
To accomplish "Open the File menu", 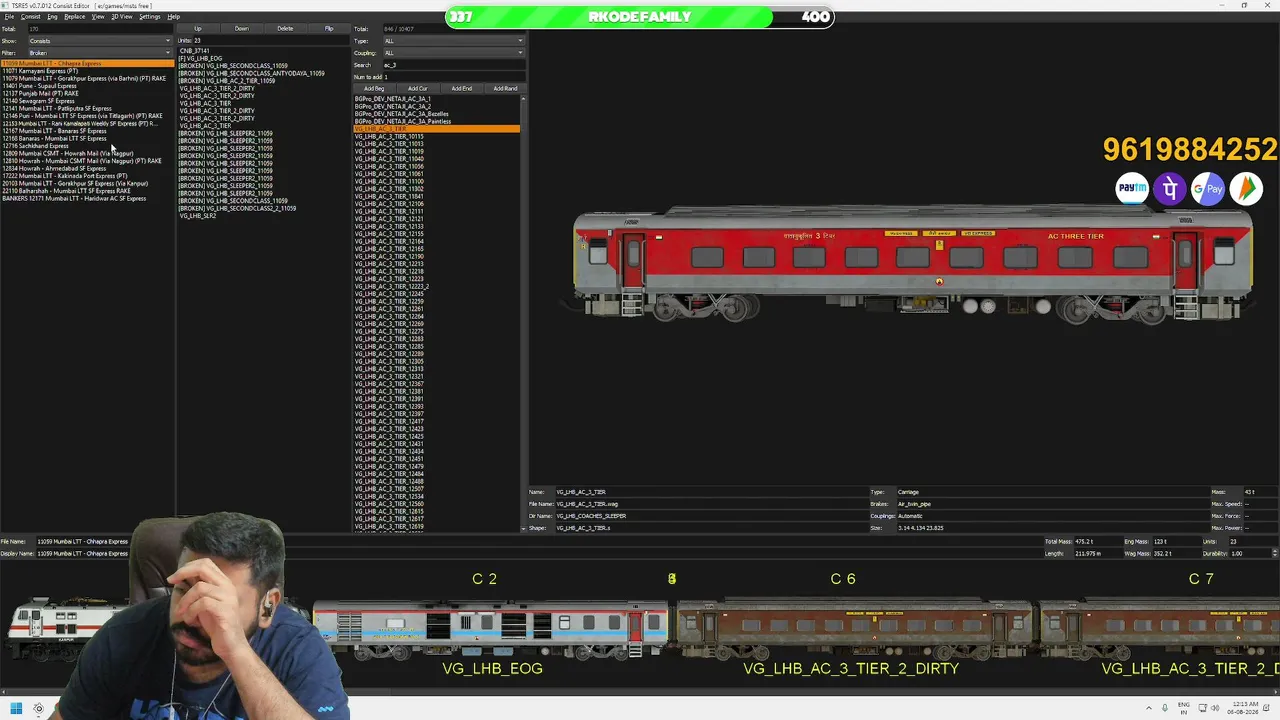I will (x=9, y=17).
